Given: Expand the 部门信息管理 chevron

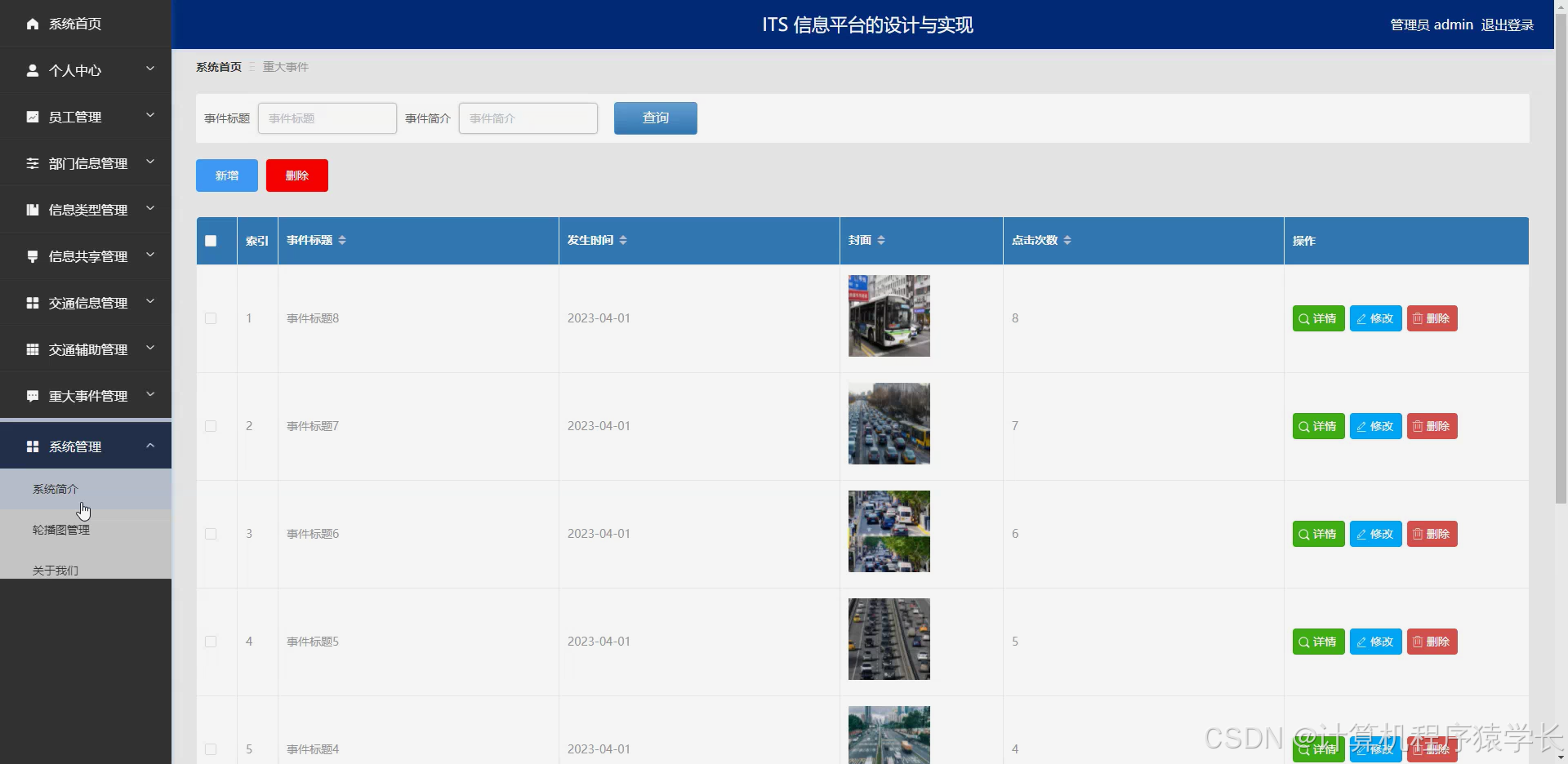Looking at the screenshot, I should pos(150,162).
